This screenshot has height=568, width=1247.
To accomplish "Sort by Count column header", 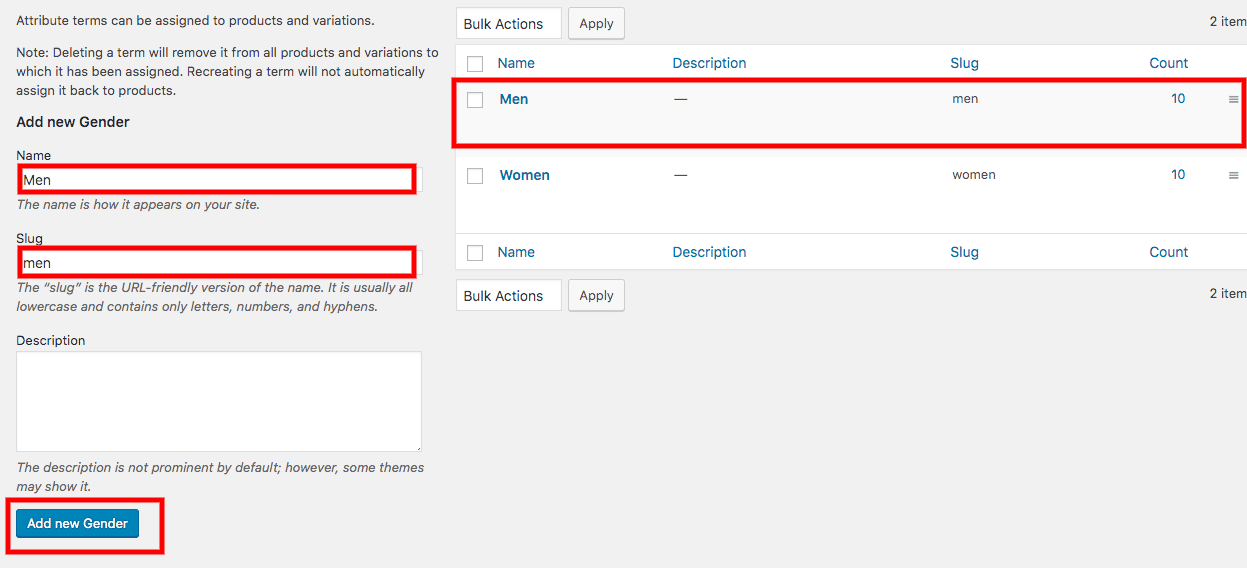I will 1168,63.
